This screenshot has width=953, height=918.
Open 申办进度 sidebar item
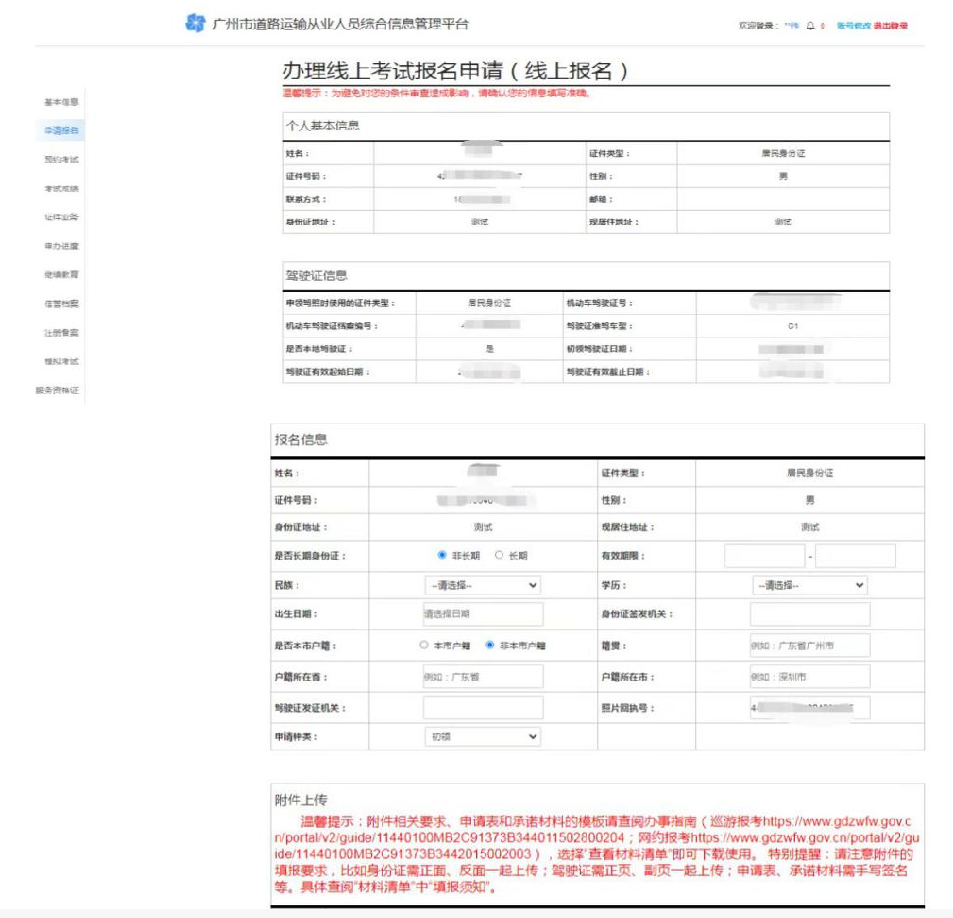61,246
